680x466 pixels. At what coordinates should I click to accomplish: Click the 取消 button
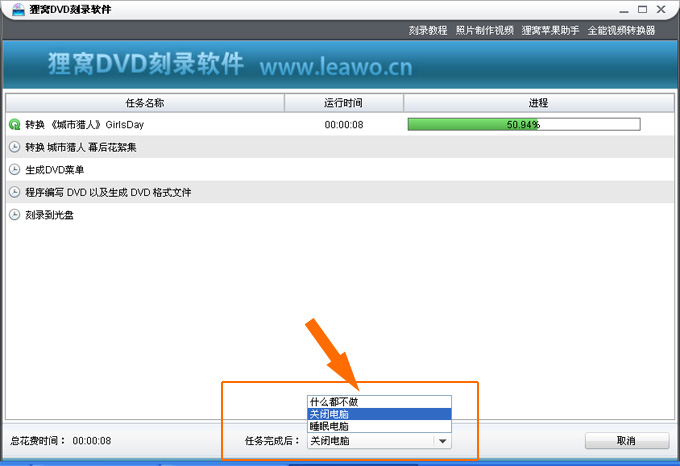626,440
